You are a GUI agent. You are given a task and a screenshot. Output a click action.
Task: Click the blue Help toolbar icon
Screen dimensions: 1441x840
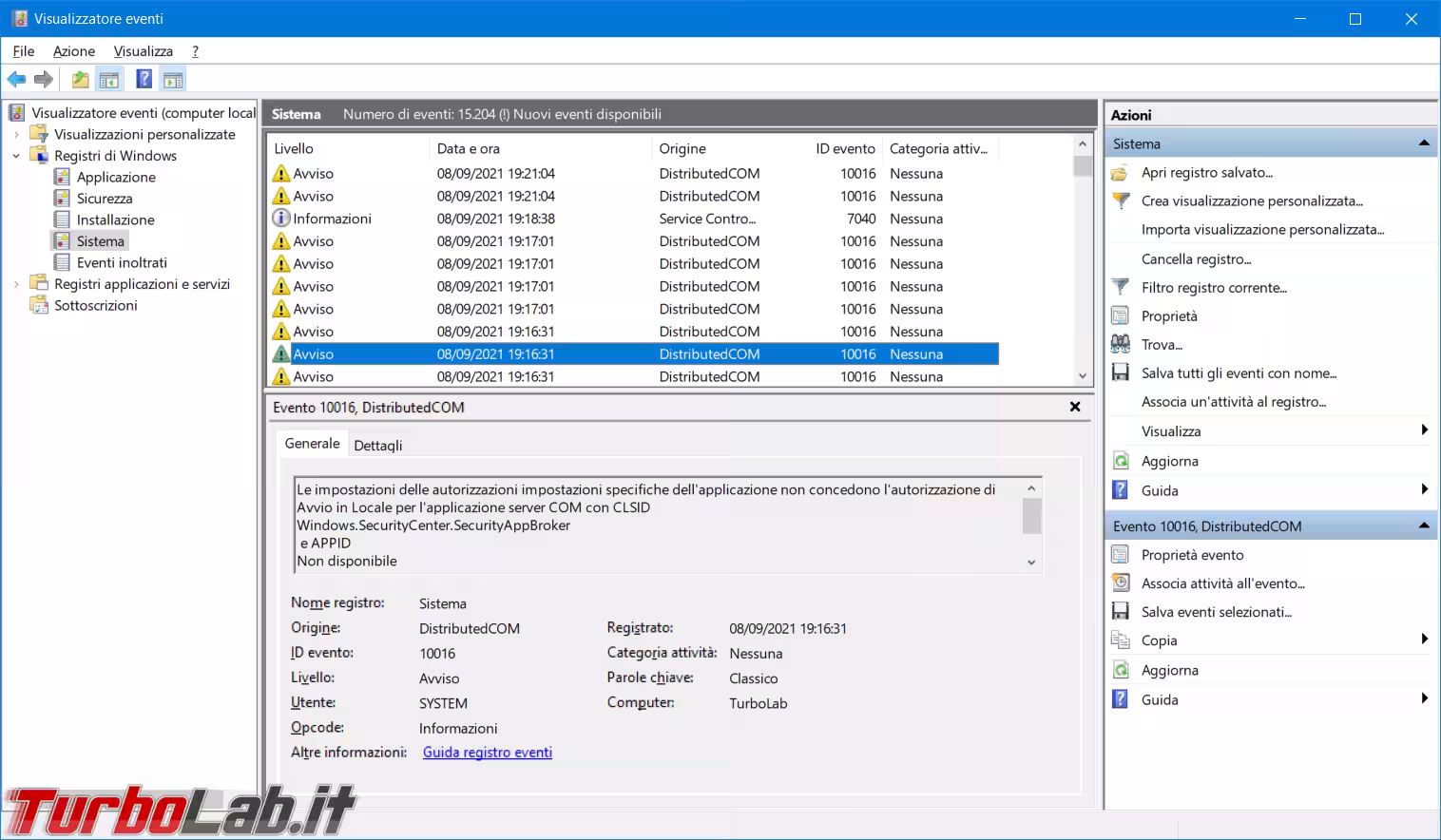coord(144,80)
